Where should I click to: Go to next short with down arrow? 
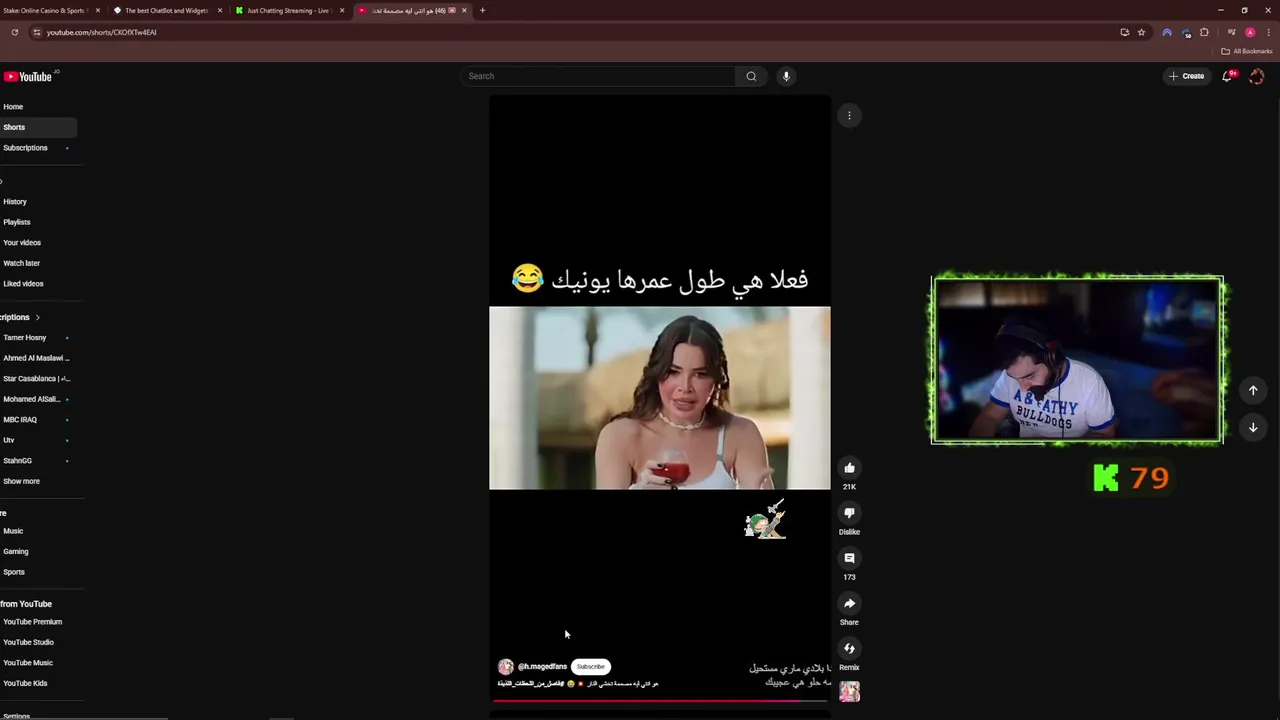pyautogui.click(x=1253, y=427)
